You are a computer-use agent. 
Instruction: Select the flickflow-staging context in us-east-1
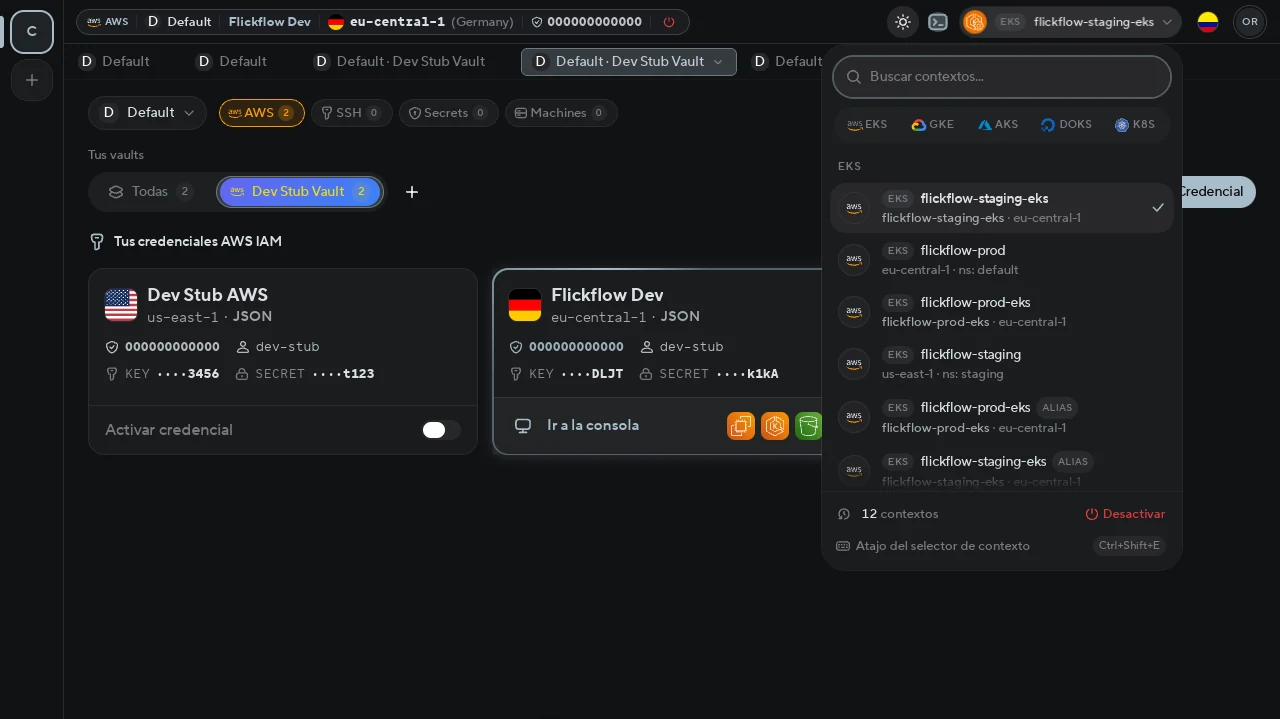click(x=1002, y=364)
